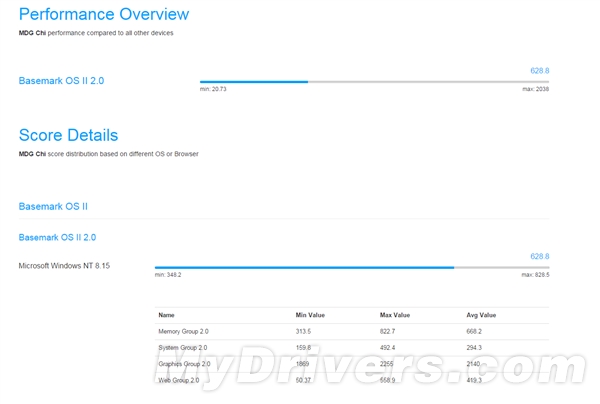The height and width of the screenshot is (404, 600).
Task: Click the max: 2038 label
Action: (535, 89)
